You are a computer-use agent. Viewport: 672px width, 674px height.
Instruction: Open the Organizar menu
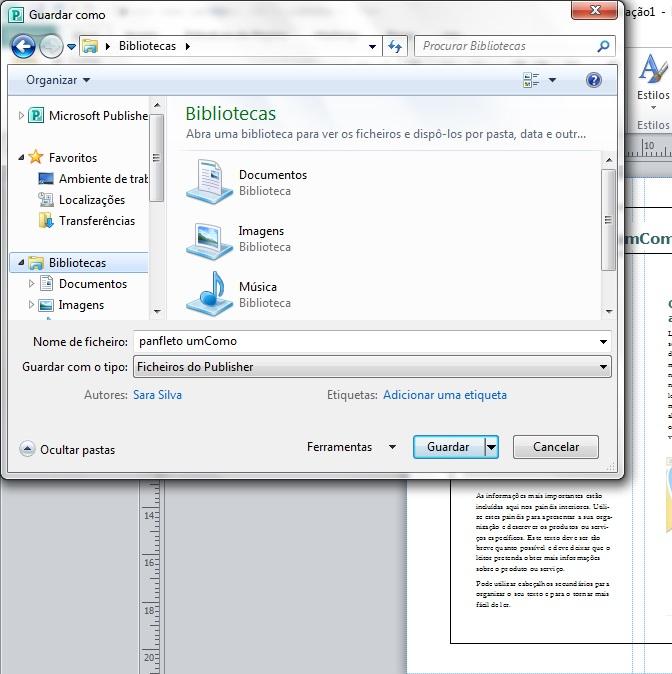pyautogui.click(x=58, y=80)
